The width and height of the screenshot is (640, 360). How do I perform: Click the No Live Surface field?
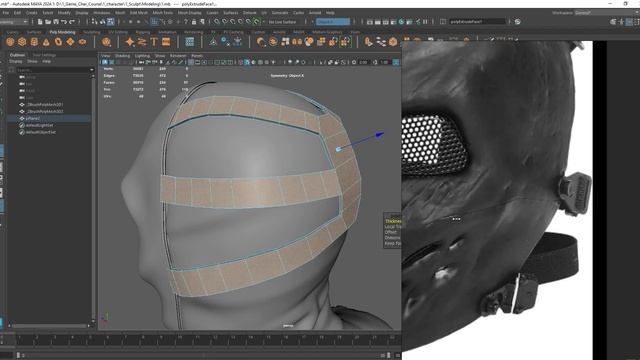[284, 22]
